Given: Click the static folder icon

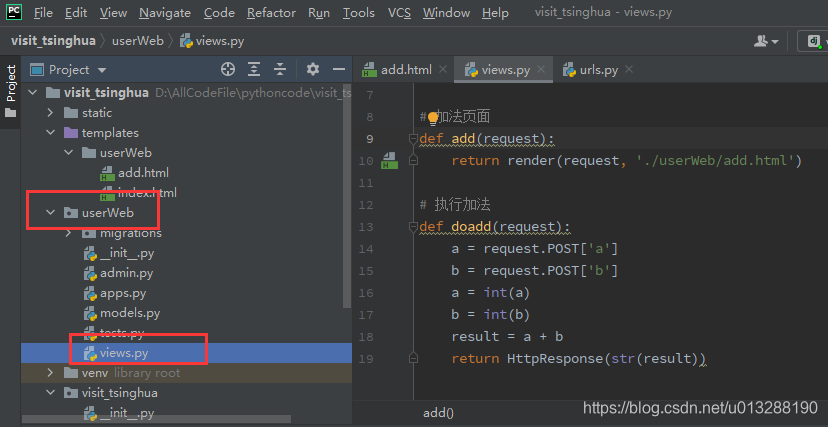Looking at the screenshot, I should (71, 113).
